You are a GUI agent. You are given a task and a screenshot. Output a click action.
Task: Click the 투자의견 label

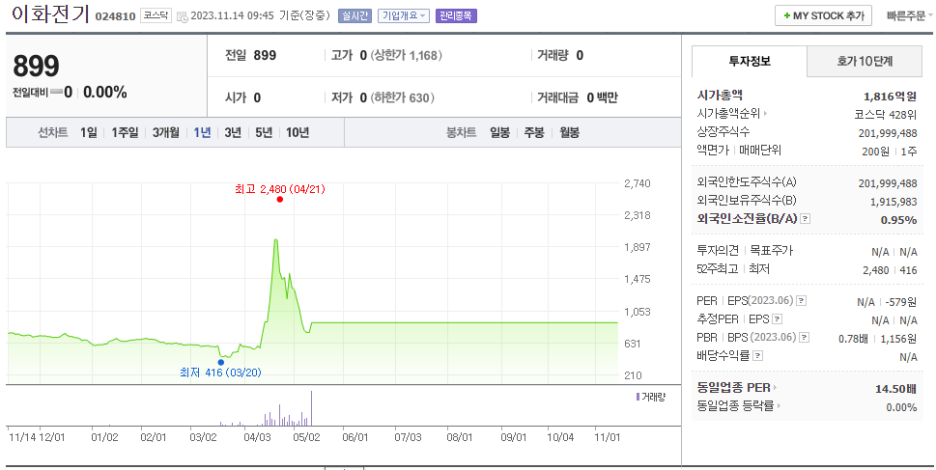(718, 250)
